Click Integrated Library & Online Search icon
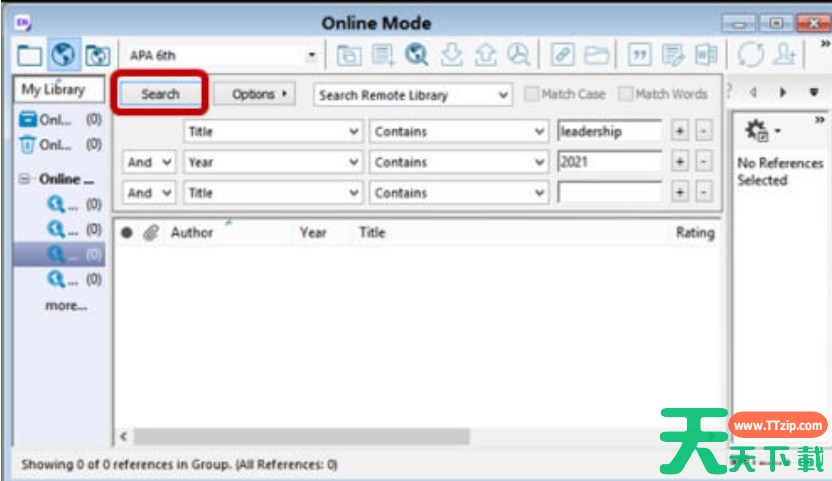This screenshot has width=832, height=481. click(x=97, y=55)
